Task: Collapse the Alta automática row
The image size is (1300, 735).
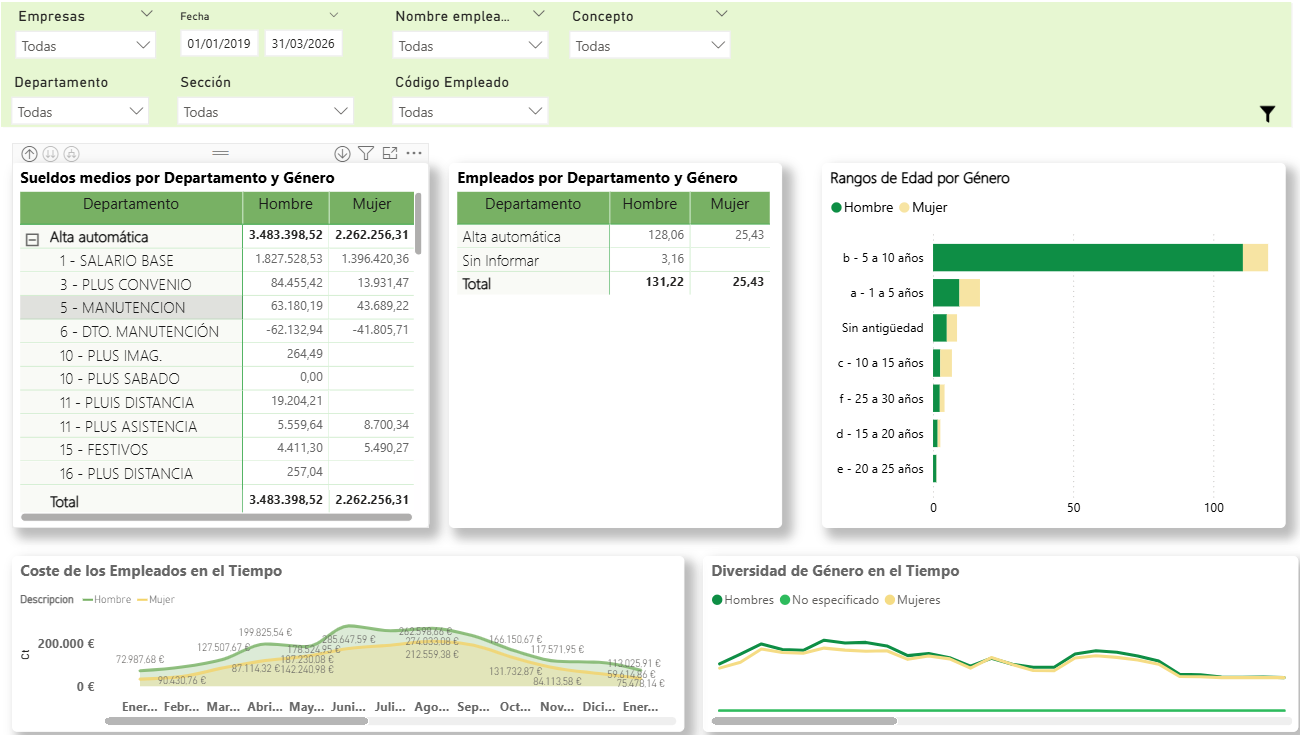Action: point(32,238)
